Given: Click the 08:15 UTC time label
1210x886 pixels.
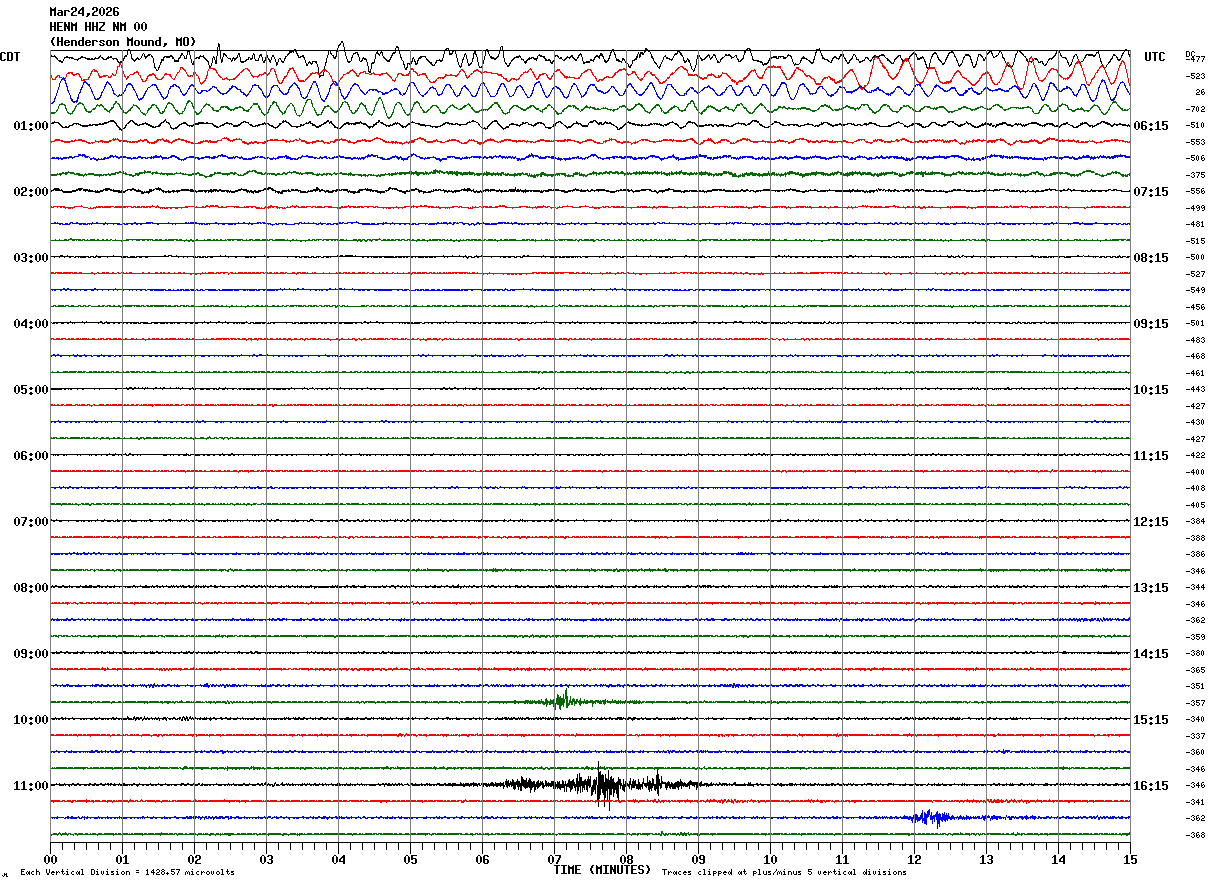Looking at the screenshot, I should (1151, 258).
